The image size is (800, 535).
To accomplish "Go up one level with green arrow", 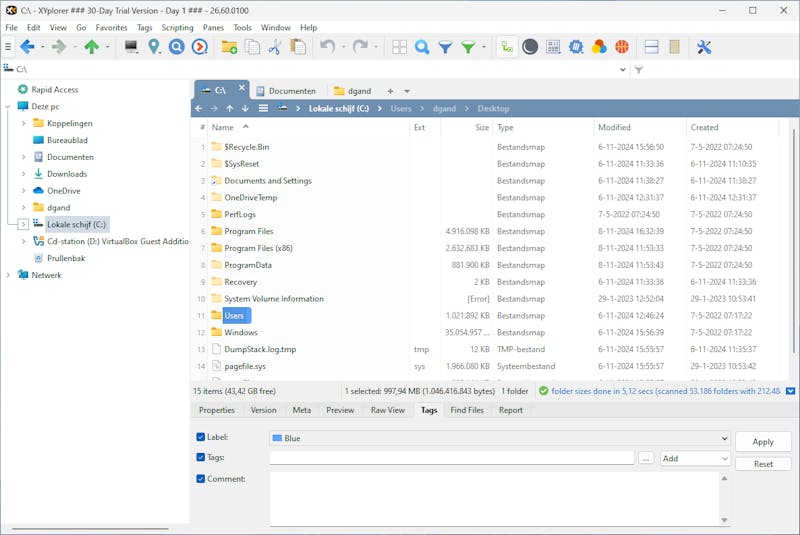I will pos(92,47).
